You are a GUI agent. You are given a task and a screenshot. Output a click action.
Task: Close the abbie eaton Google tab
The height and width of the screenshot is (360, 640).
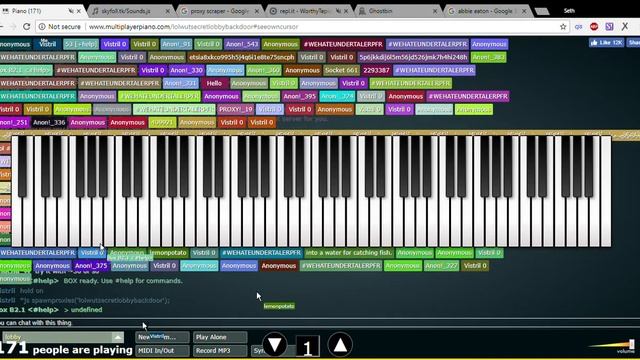tap(524, 11)
